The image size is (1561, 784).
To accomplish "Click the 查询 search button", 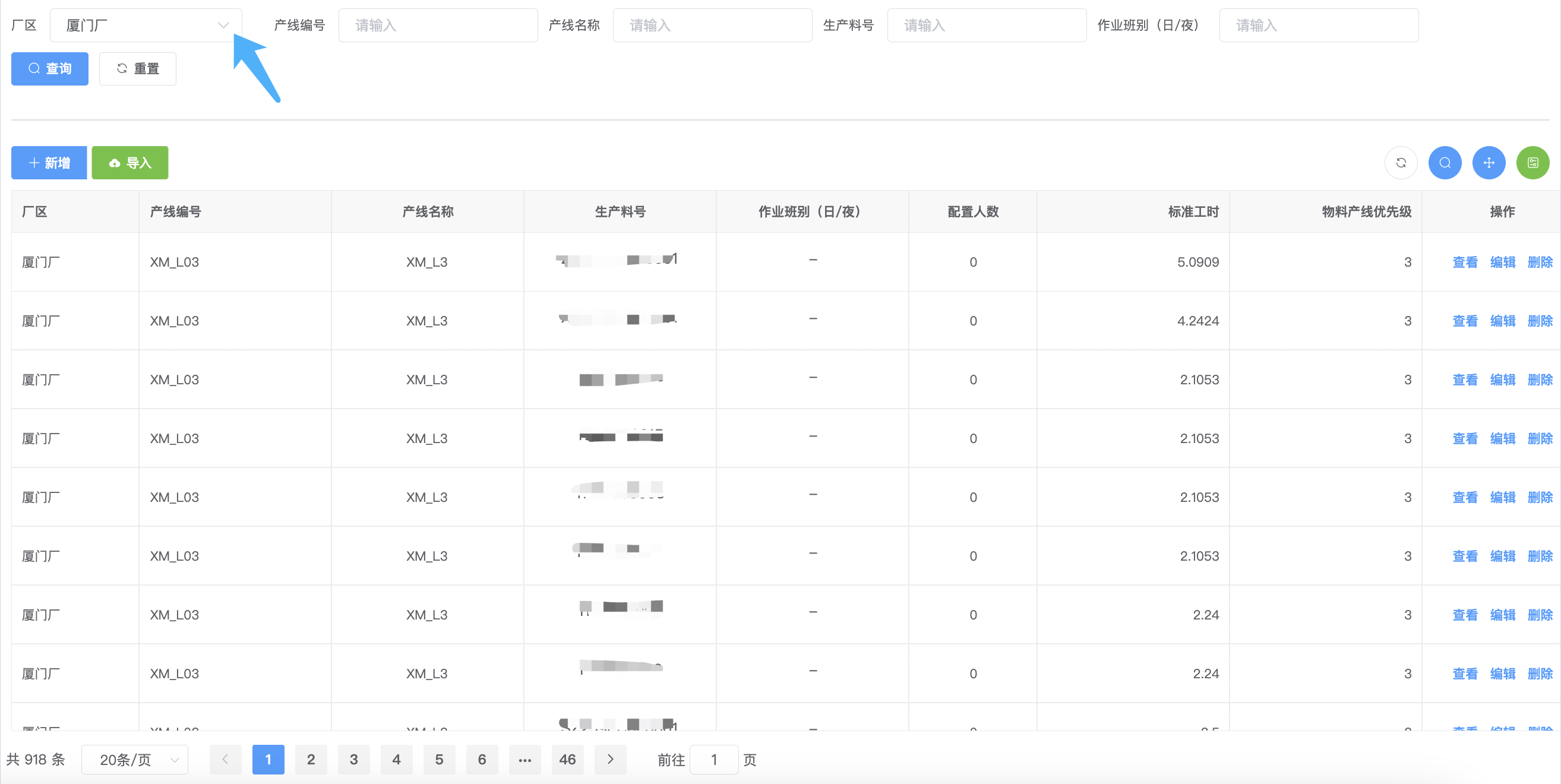I will pyautogui.click(x=50, y=68).
